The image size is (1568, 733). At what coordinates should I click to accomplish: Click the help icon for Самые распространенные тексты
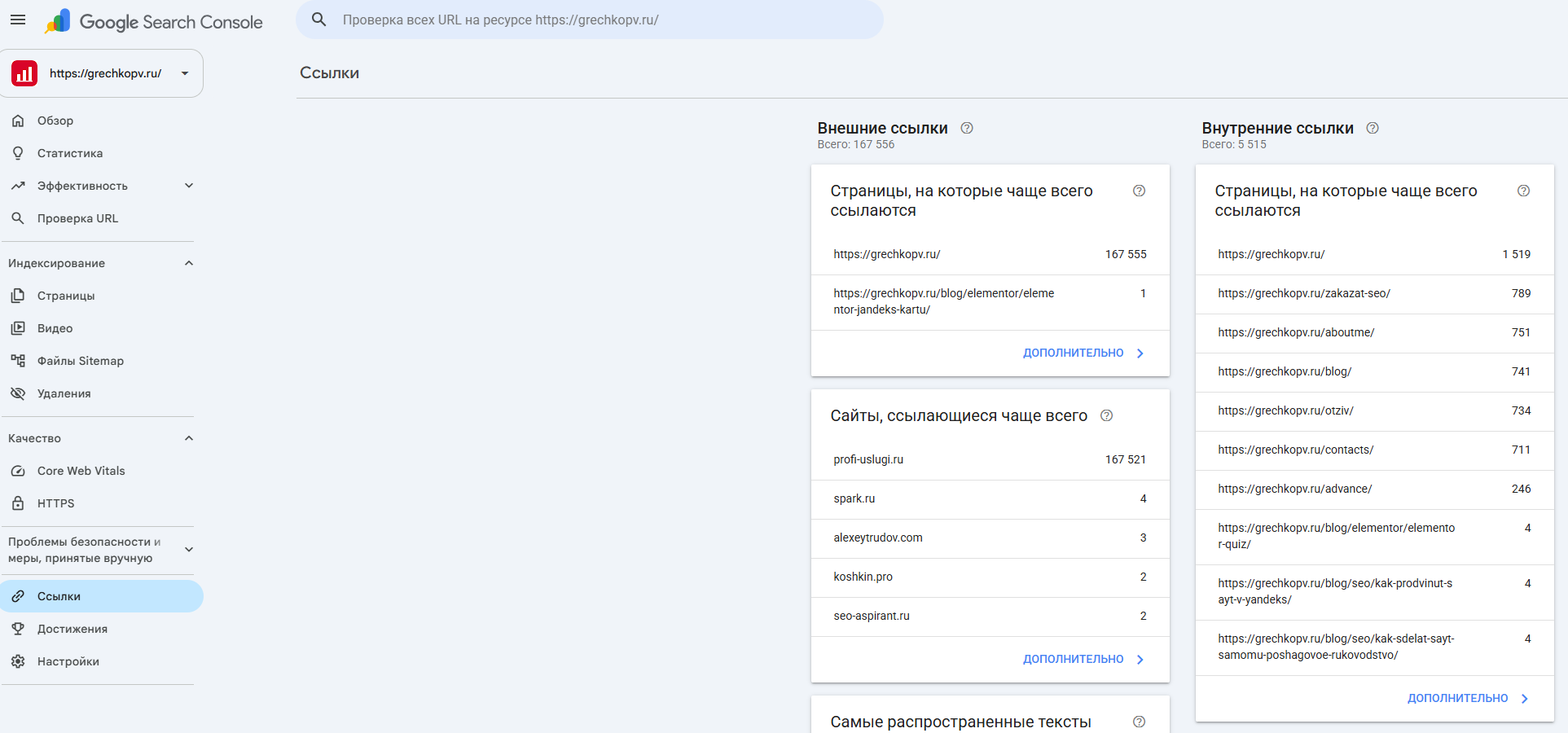tap(1139, 722)
